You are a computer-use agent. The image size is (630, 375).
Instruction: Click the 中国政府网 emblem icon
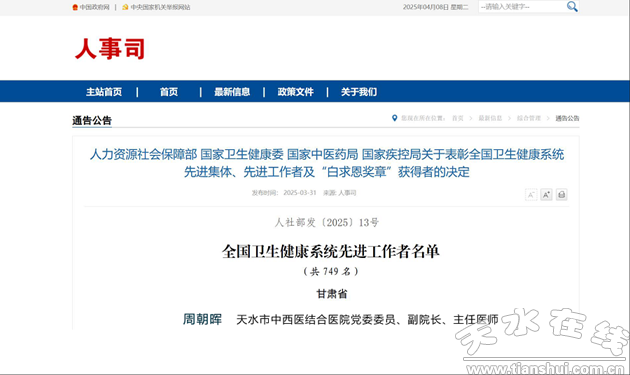tap(75, 7)
